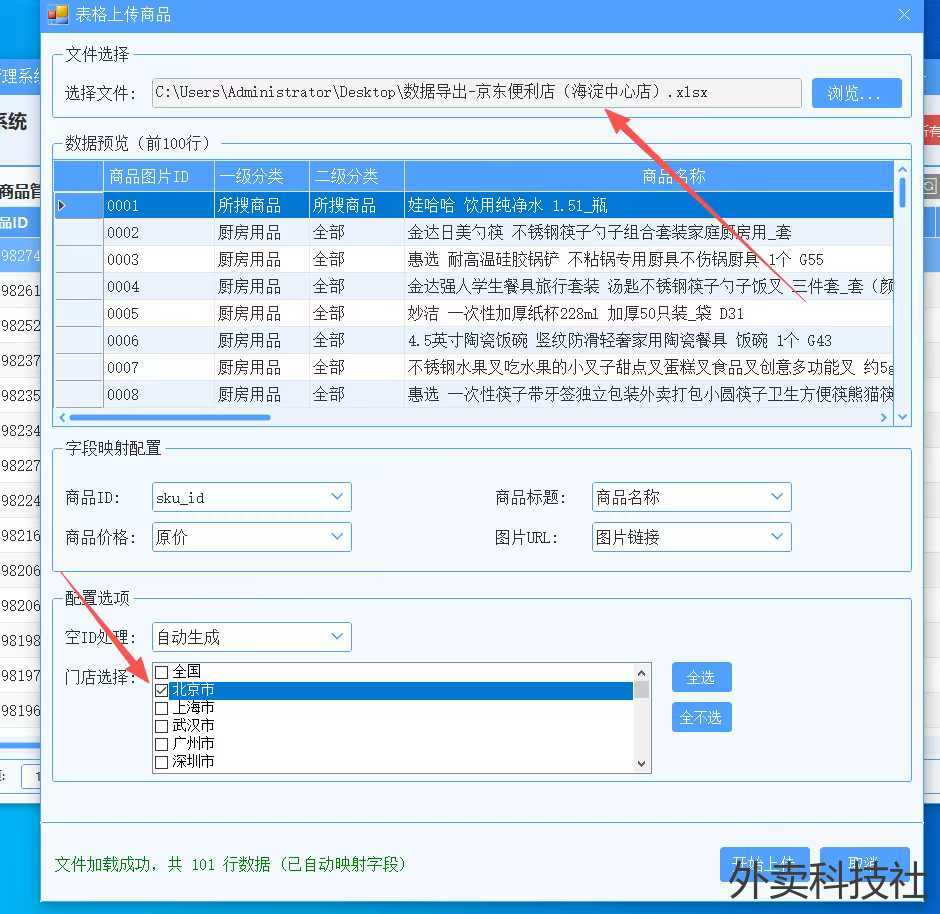Click 98252 row in background window
Image resolution: width=940 pixels, height=914 pixels.
pos(20,325)
